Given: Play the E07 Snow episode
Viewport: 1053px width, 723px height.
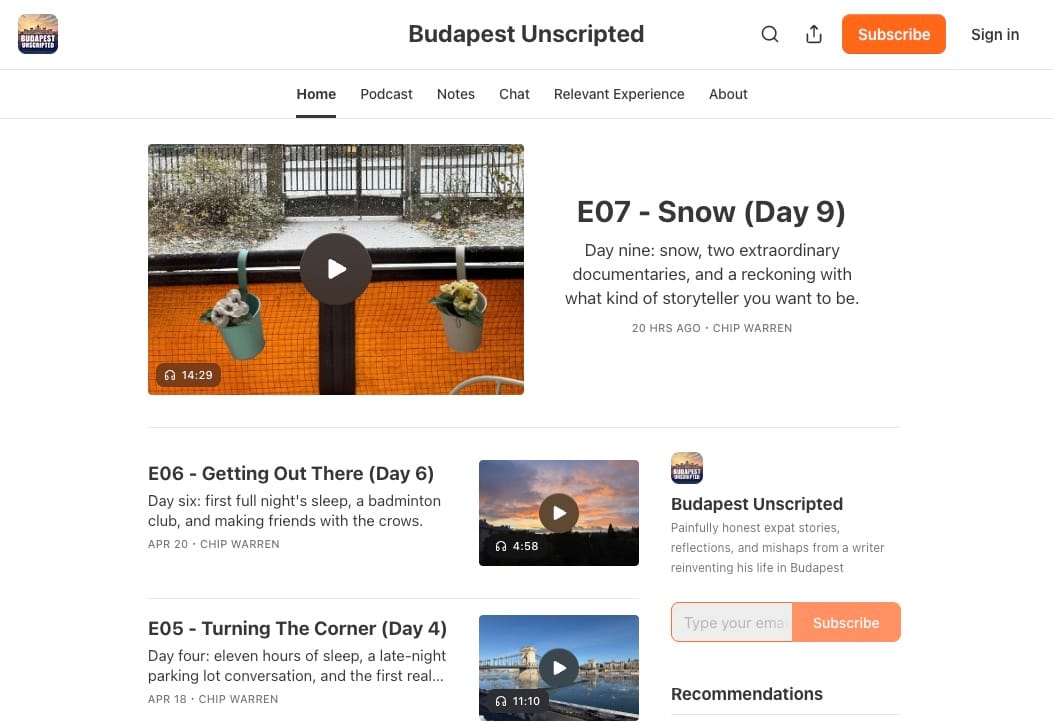Looking at the screenshot, I should 336,269.
